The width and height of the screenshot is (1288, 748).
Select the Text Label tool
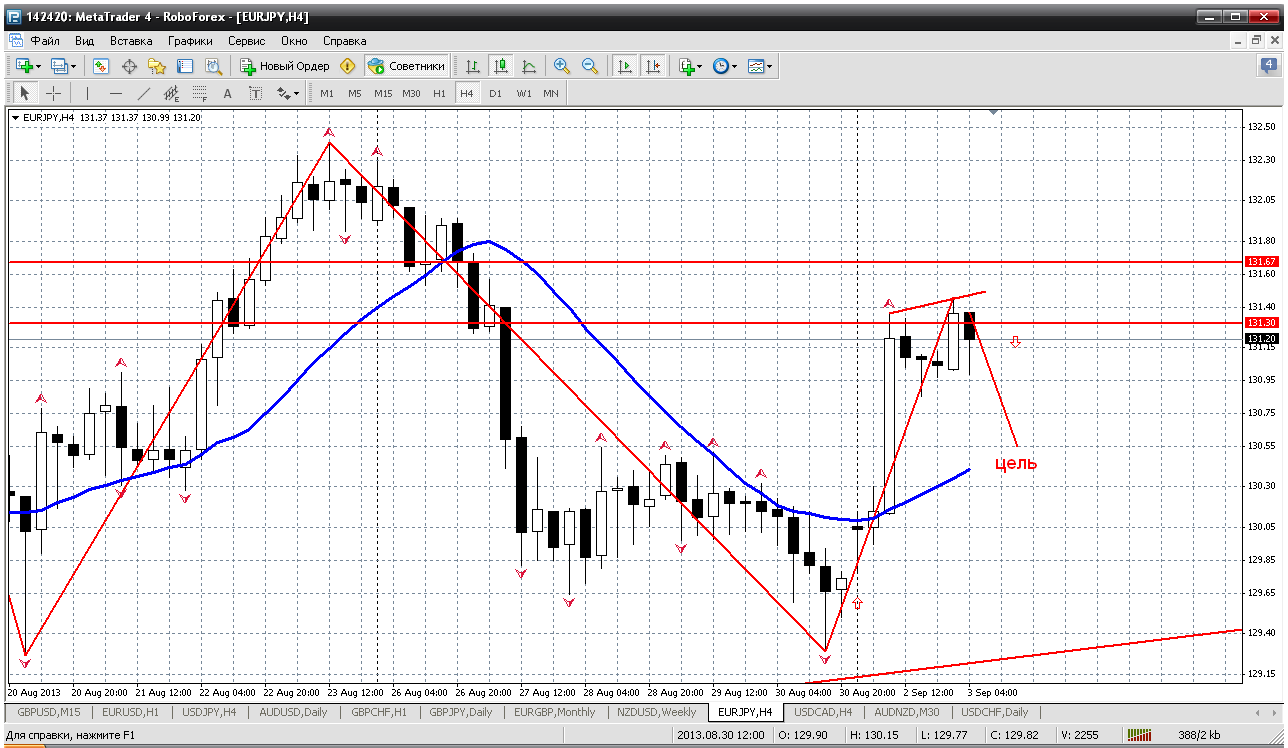click(255, 93)
